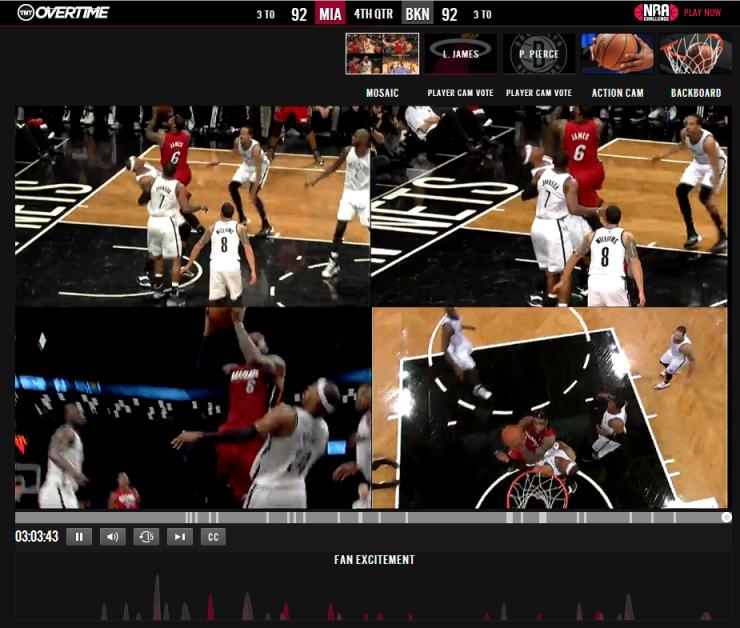Select the Mosaic view thumbnail
740x628 pixels.
(x=381, y=54)
